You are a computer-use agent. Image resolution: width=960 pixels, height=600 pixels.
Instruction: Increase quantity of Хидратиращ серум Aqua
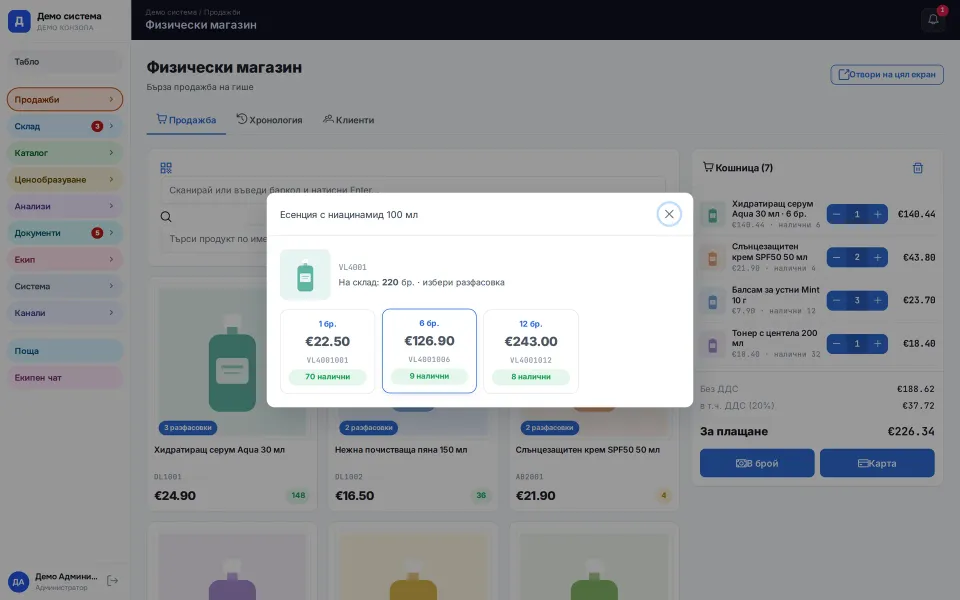(877, 214)
